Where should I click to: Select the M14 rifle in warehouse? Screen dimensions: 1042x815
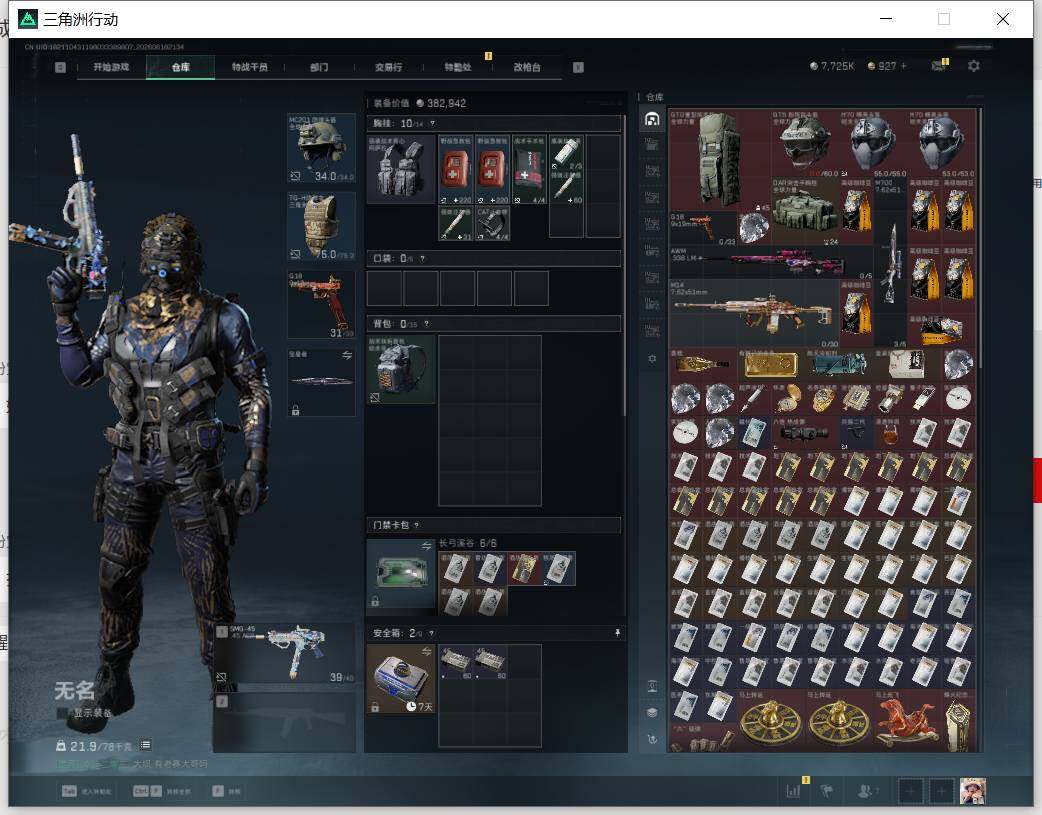(x=754, y=314)
